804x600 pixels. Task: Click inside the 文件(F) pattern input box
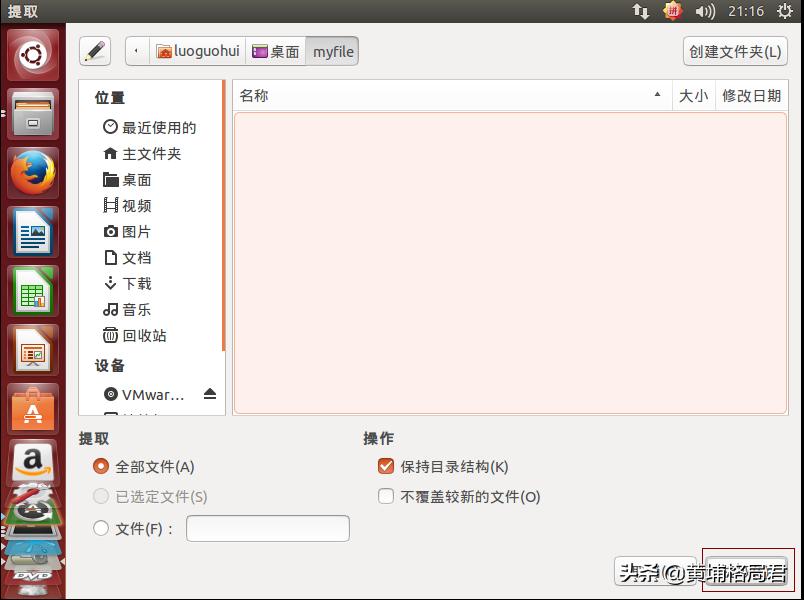267,528
